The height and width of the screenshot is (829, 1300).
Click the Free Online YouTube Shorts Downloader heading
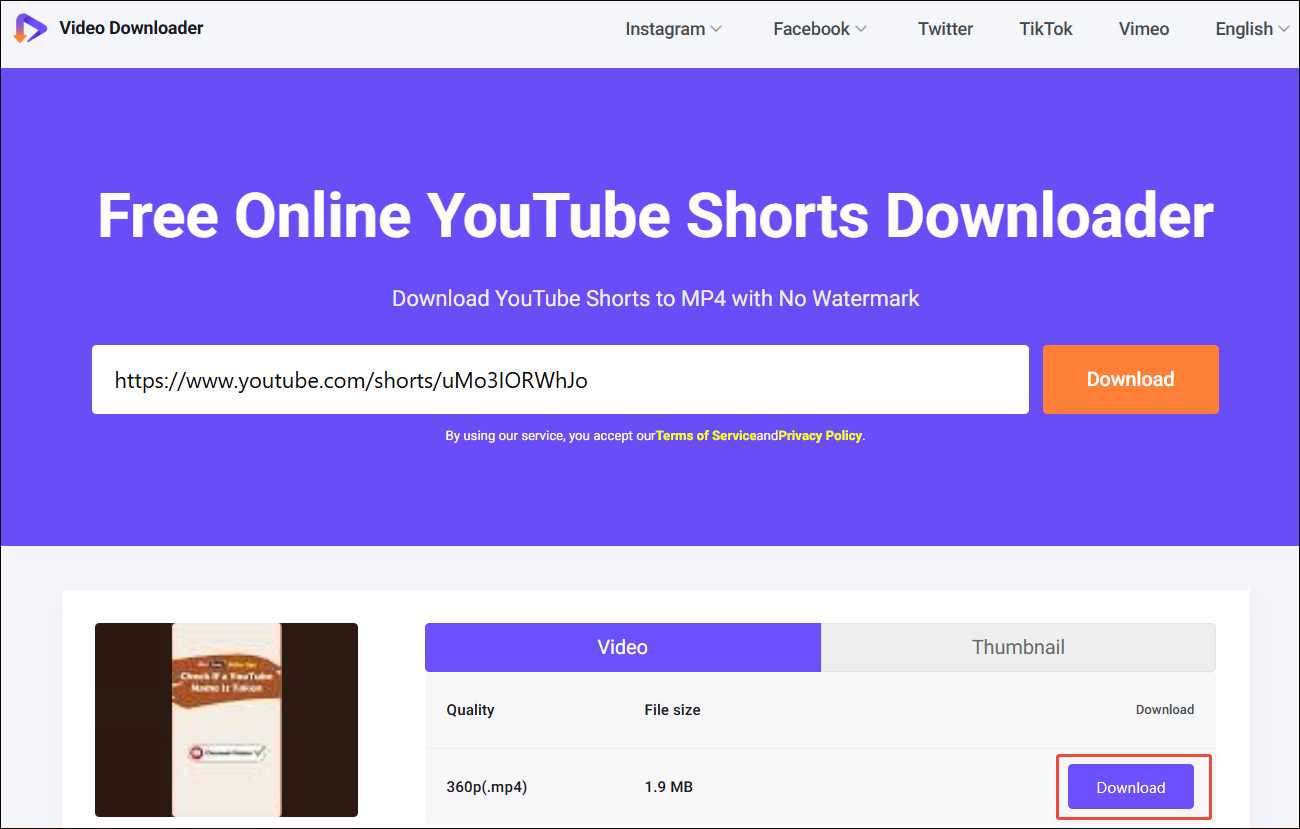pos(656,214)
